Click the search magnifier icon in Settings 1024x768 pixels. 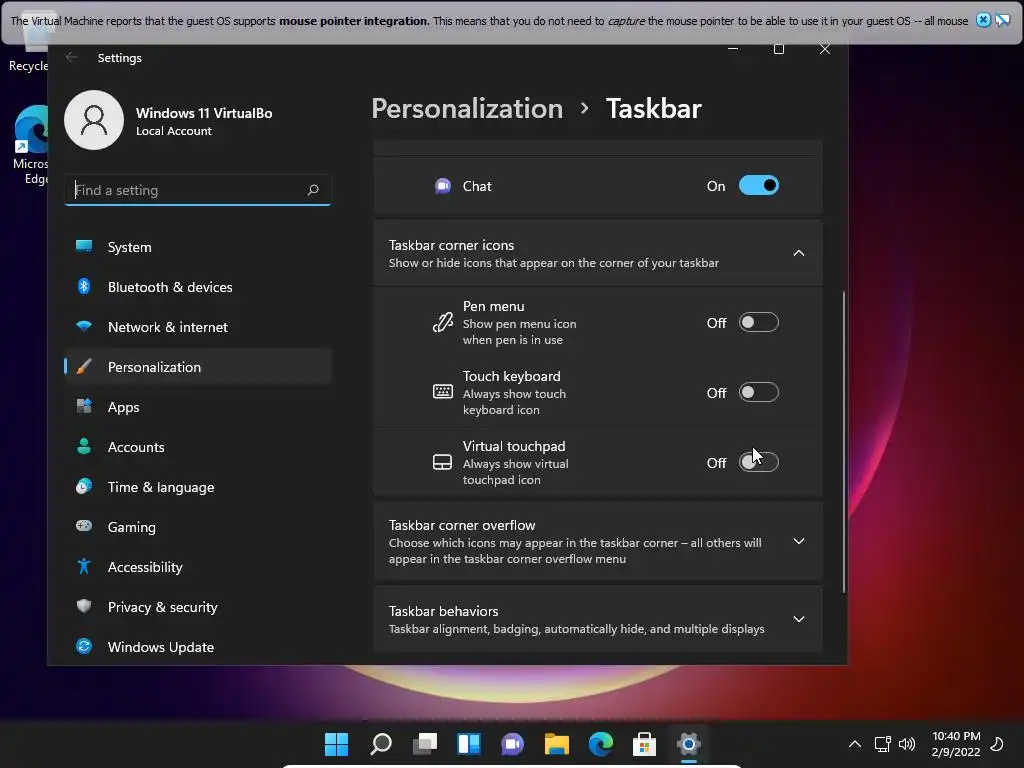pos(313,190)
